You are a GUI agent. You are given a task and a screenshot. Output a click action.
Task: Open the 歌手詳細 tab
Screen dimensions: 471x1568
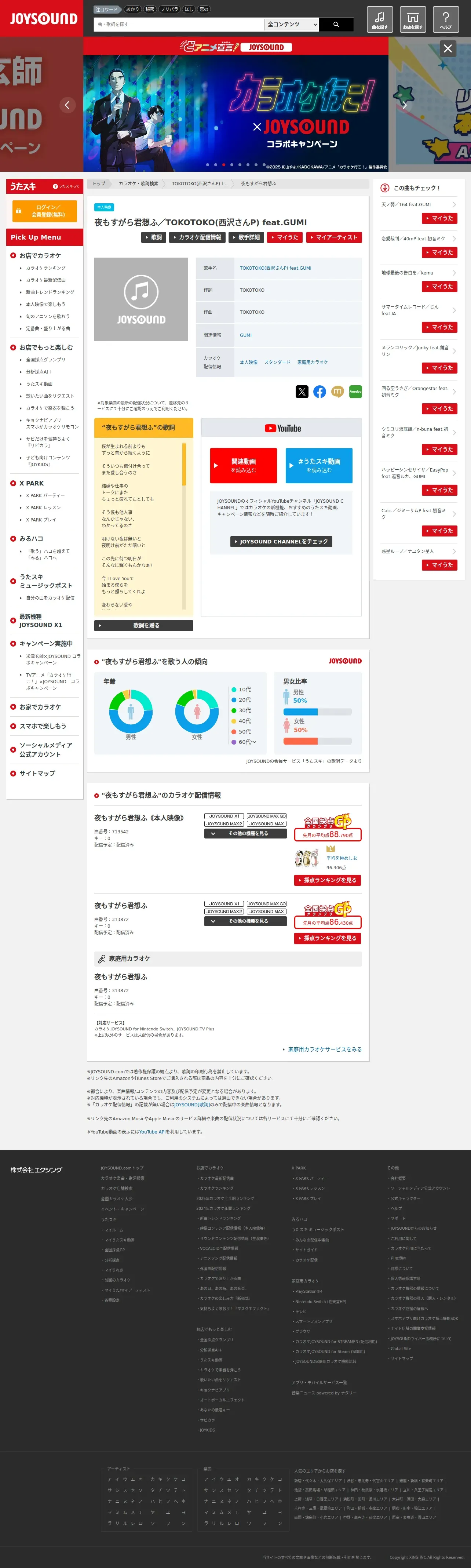click(x=246, y=237)
